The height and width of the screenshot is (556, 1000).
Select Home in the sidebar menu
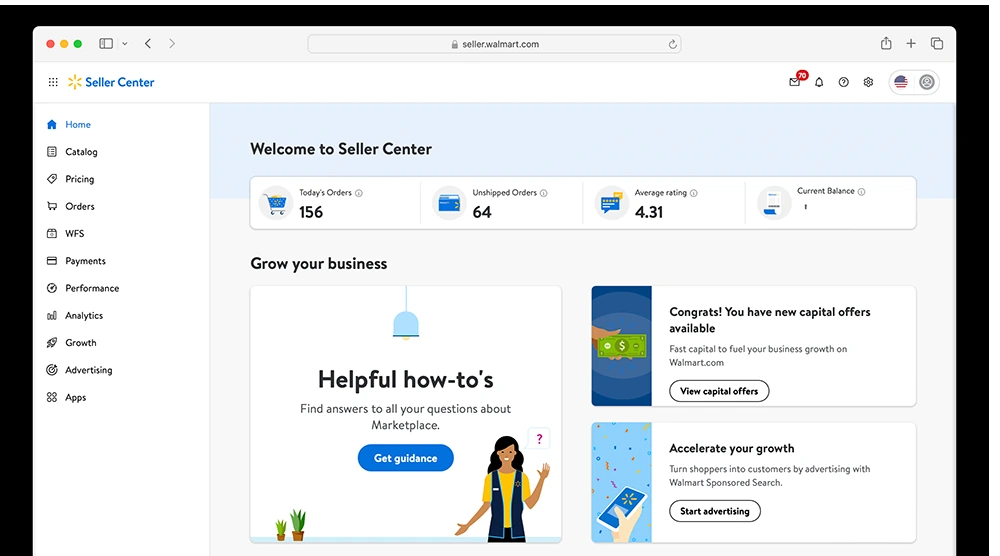pyautogui.click(x=78, y=124)
